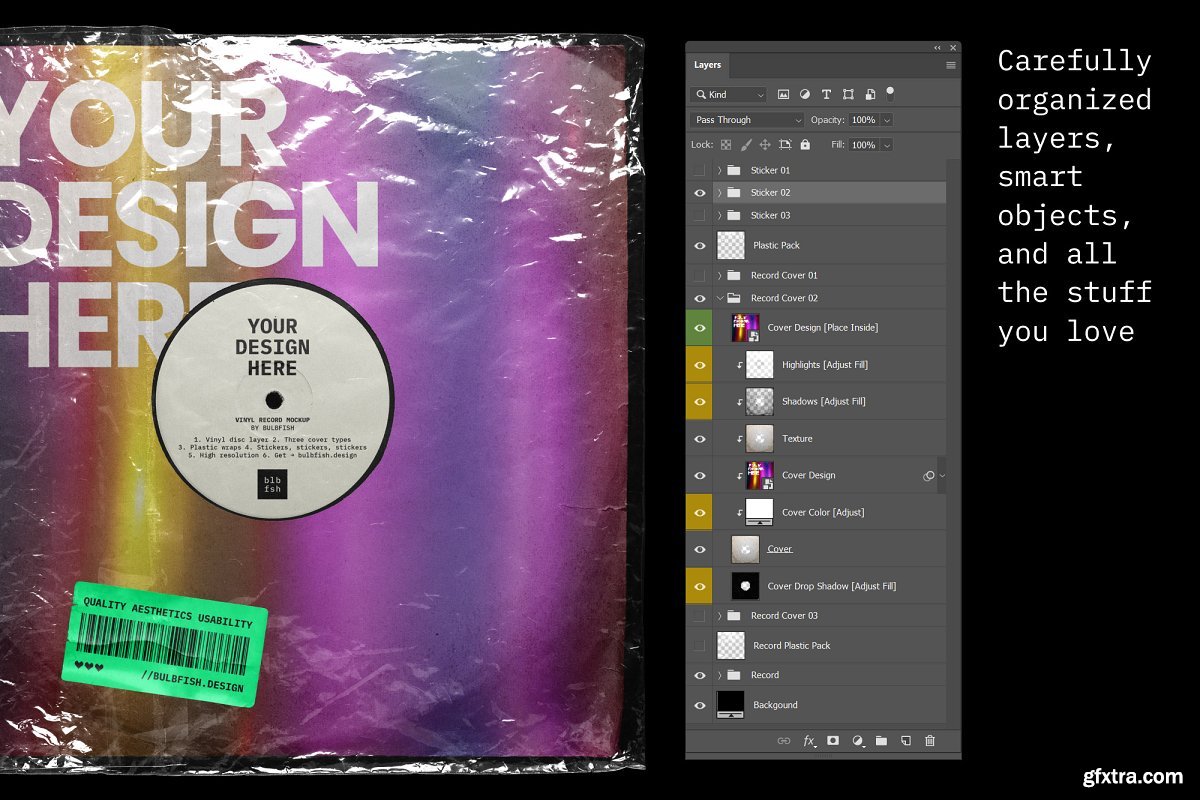Filter layers by type (T) icon

point(826,94)
